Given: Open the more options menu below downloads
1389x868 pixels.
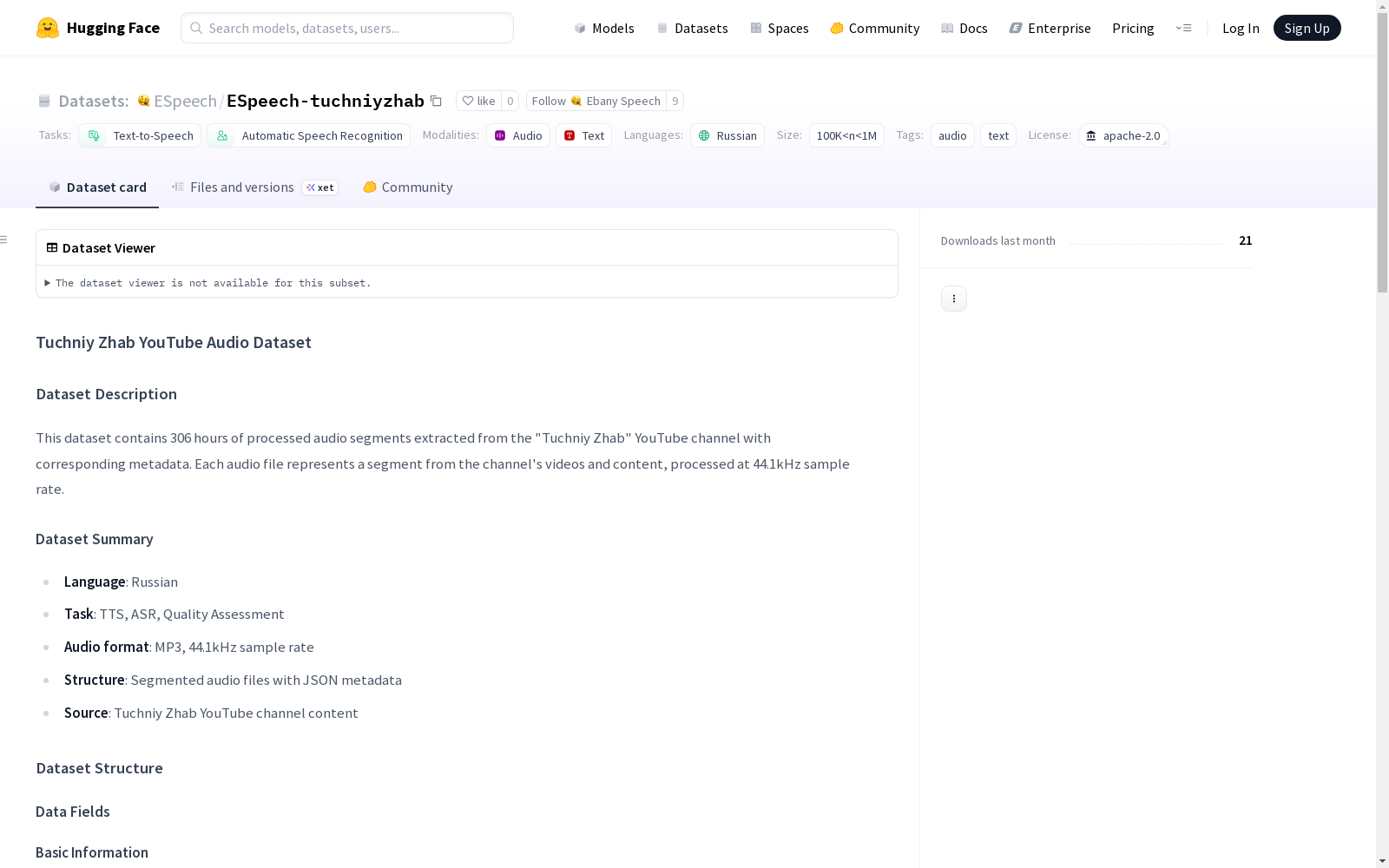Looking at the screenshot, I should (954, 299).
